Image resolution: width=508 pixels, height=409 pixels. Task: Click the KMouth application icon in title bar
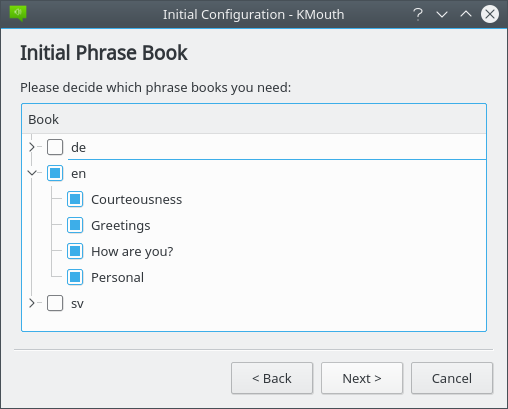(x=18, y=14)
